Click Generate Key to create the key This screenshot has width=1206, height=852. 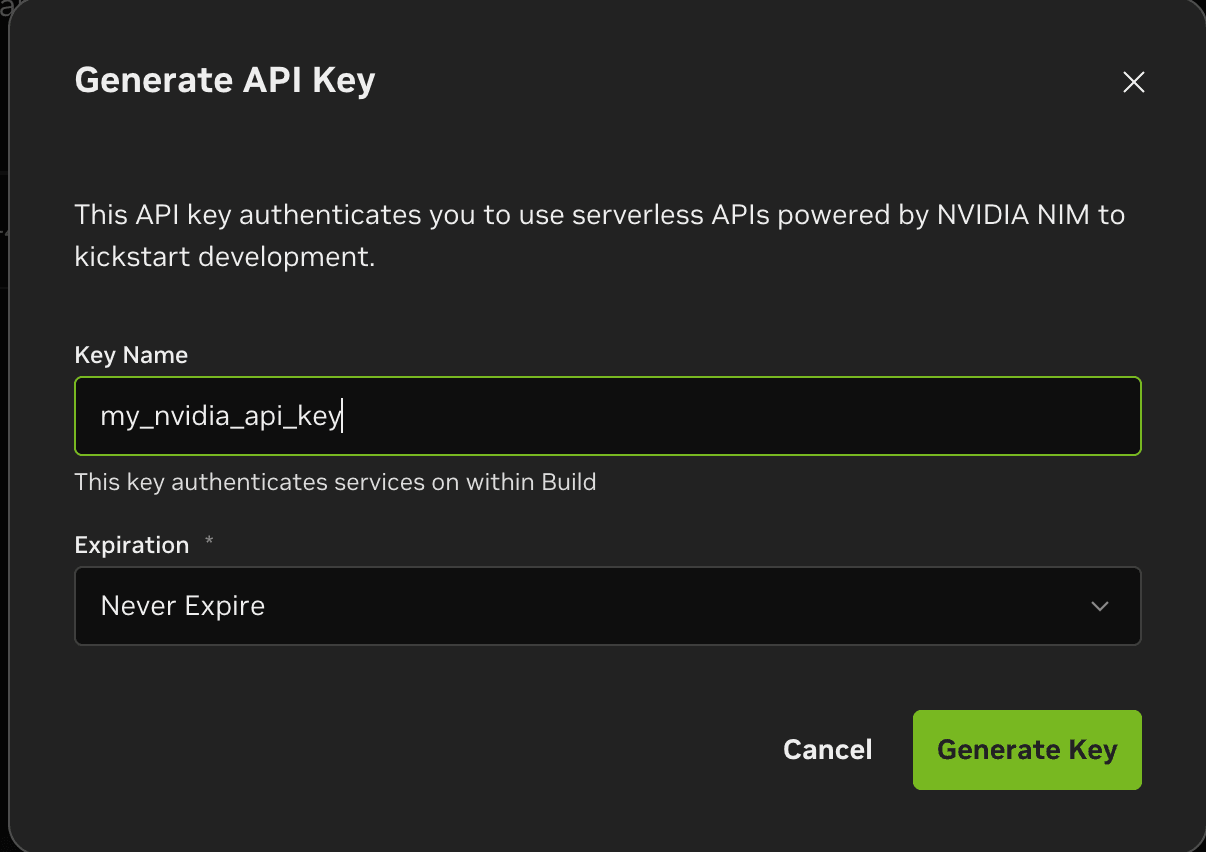1027,749
